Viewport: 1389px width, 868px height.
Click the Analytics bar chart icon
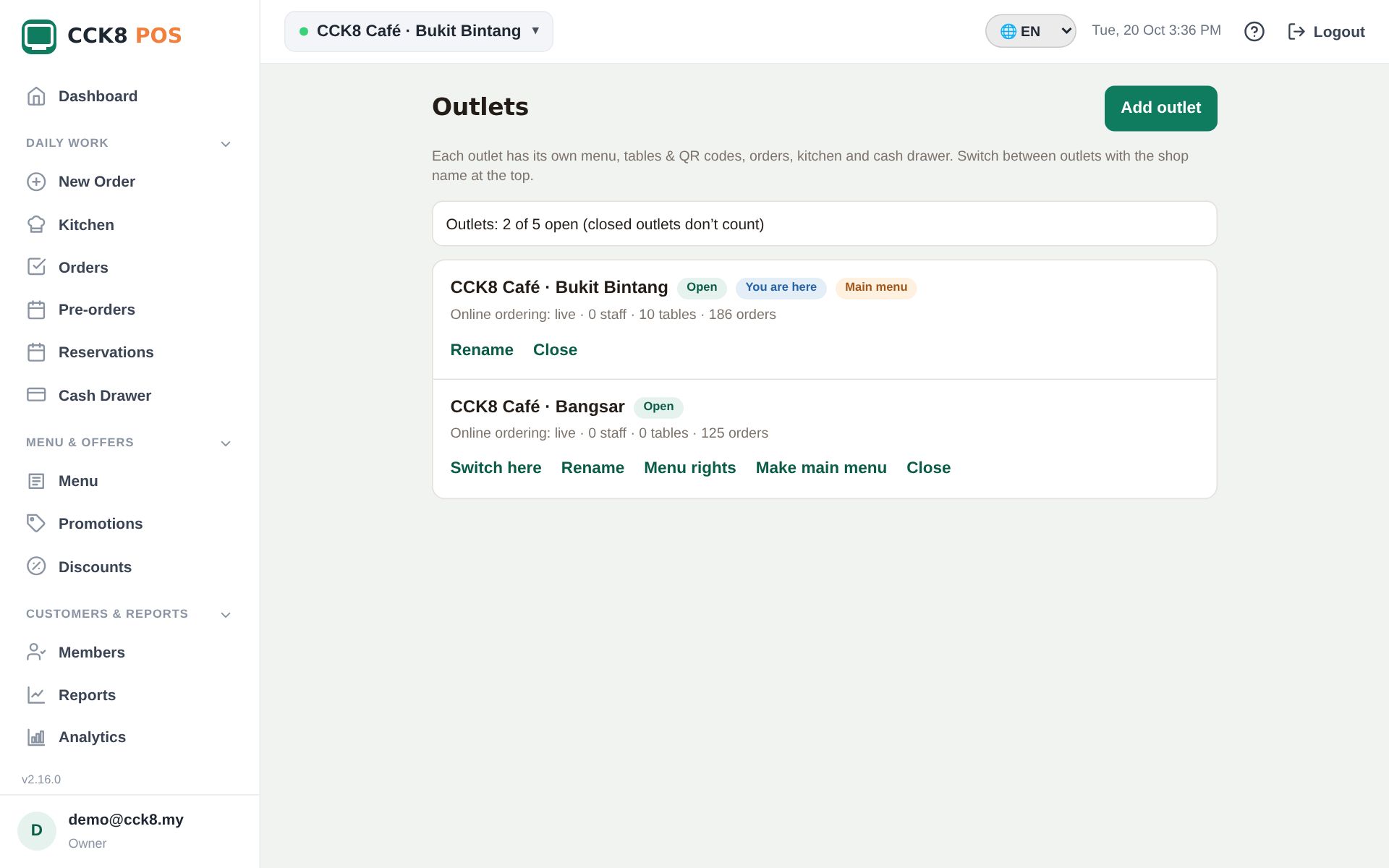(x=36, y=737)
